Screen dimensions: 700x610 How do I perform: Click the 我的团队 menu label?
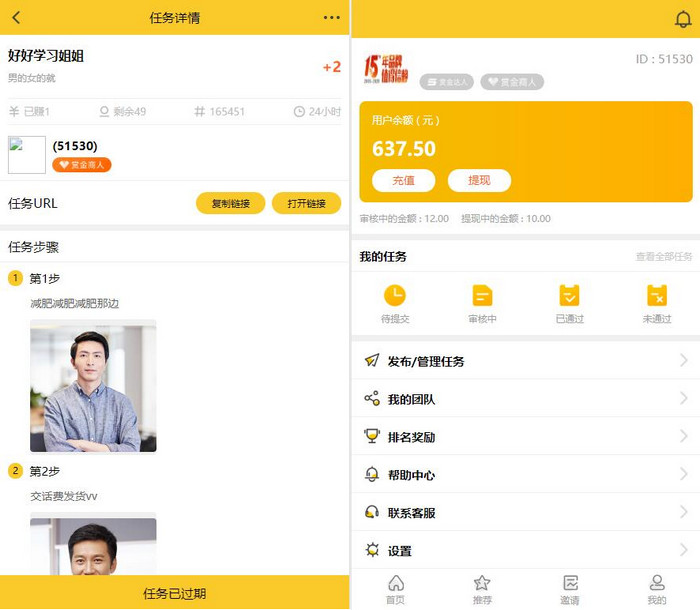(411, 399)
